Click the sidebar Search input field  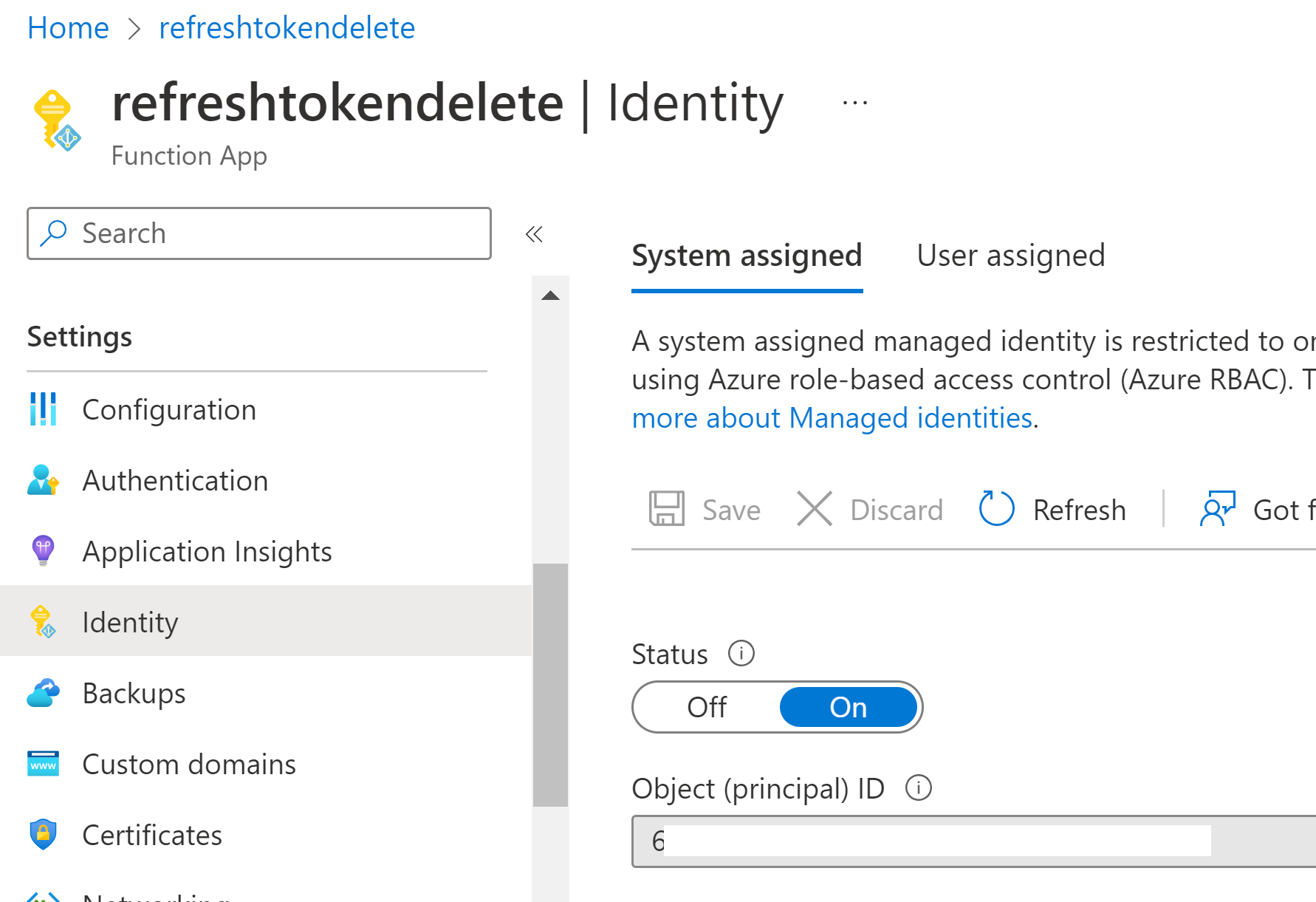[259, 233]
